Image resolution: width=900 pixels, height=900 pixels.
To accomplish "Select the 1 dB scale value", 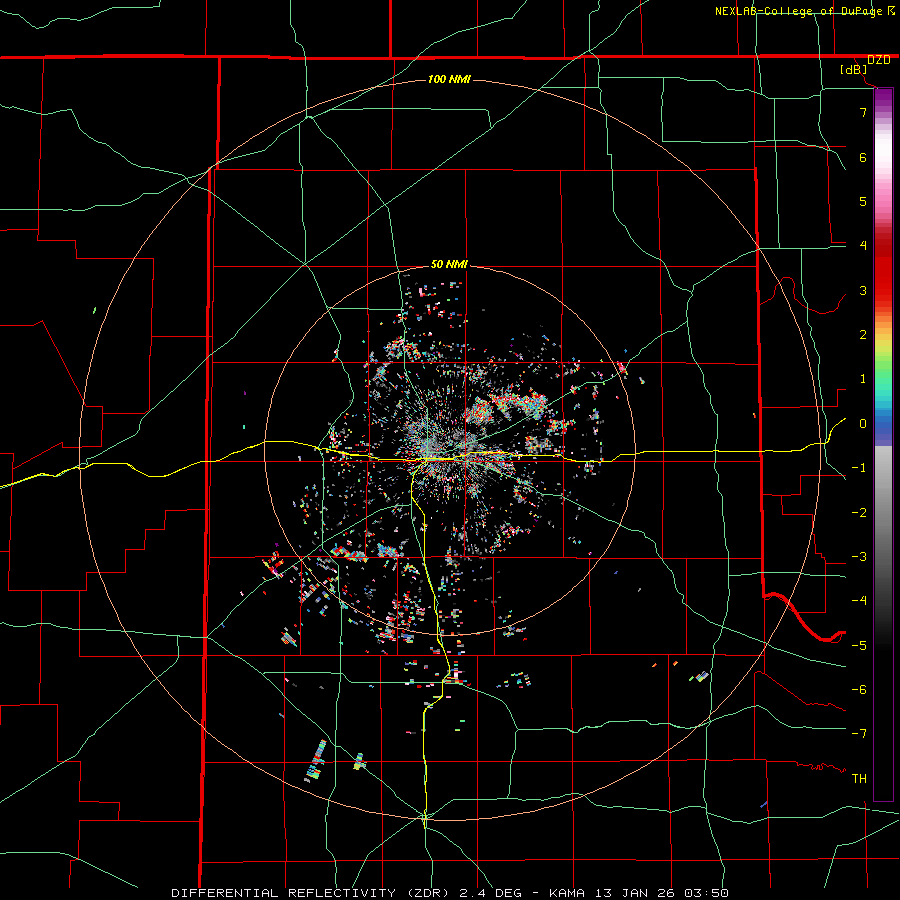I will [x=863, y=379].
